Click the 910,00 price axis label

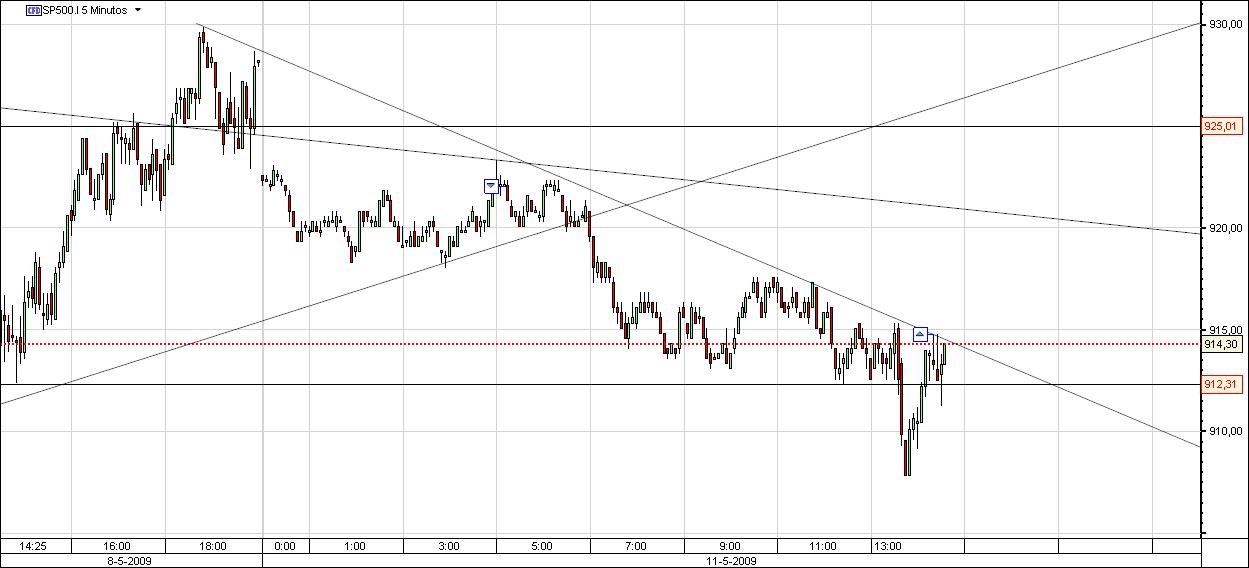click(x=1224, y=431)
